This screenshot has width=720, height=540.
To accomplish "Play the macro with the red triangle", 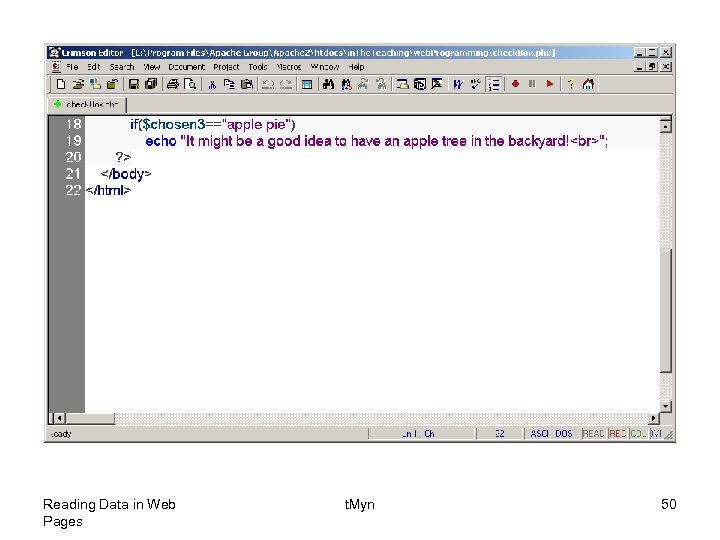I will [550, 84].
